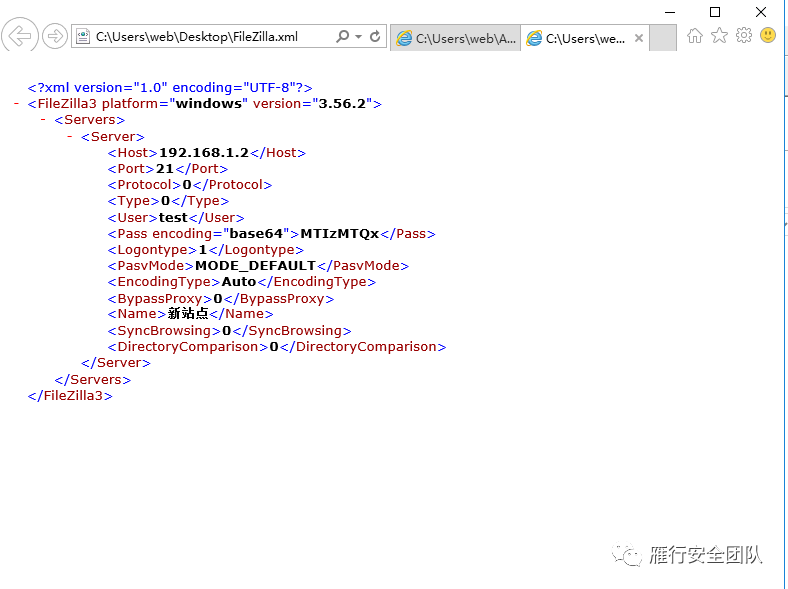Click the XML page icon in the address bar
Viewport: 788px width, 589px height.
[83, 36]
